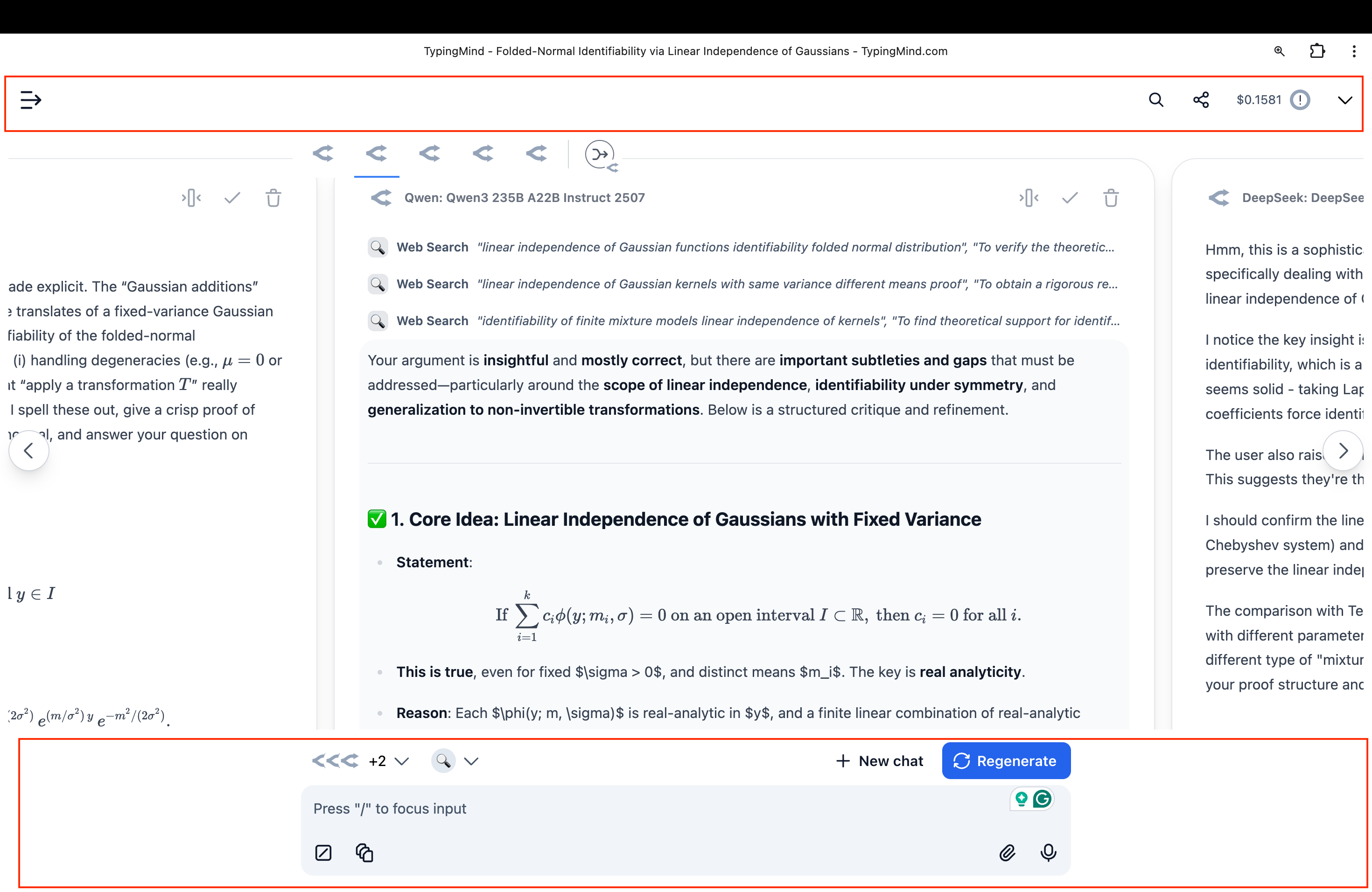1372x892 pixels.
Task: Expand the header chevron next to the cost
Action: coord(1344,100)
